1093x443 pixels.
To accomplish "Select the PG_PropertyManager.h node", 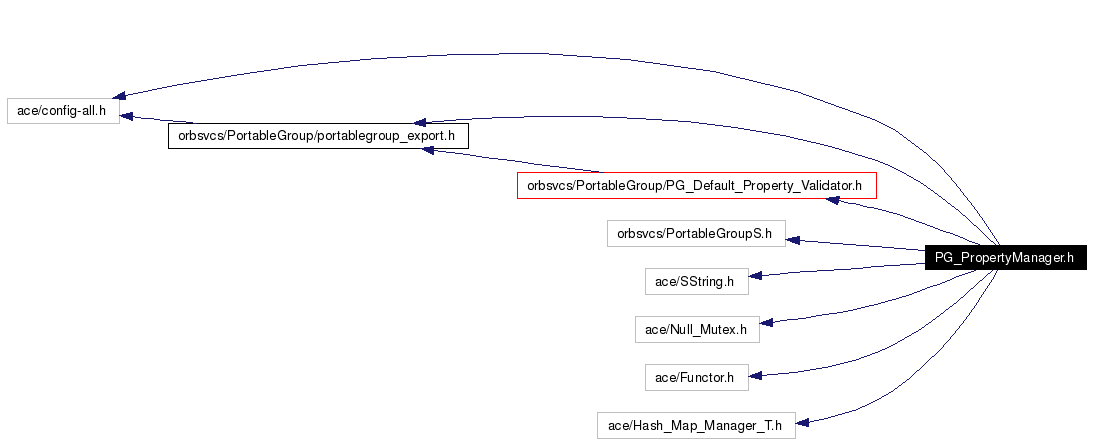I will pyautogui.click(x=1005, y=258).
